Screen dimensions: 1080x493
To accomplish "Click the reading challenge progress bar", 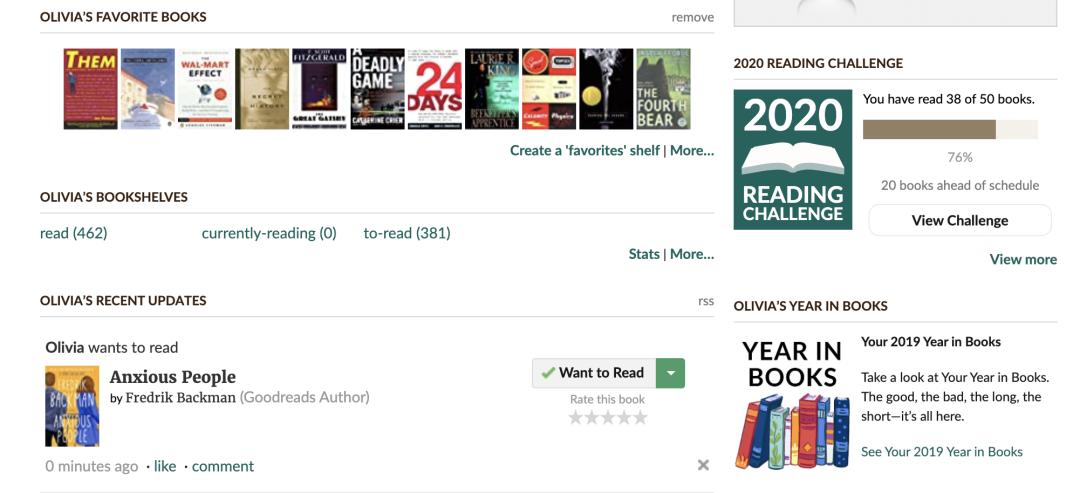I will click(949, 129).
